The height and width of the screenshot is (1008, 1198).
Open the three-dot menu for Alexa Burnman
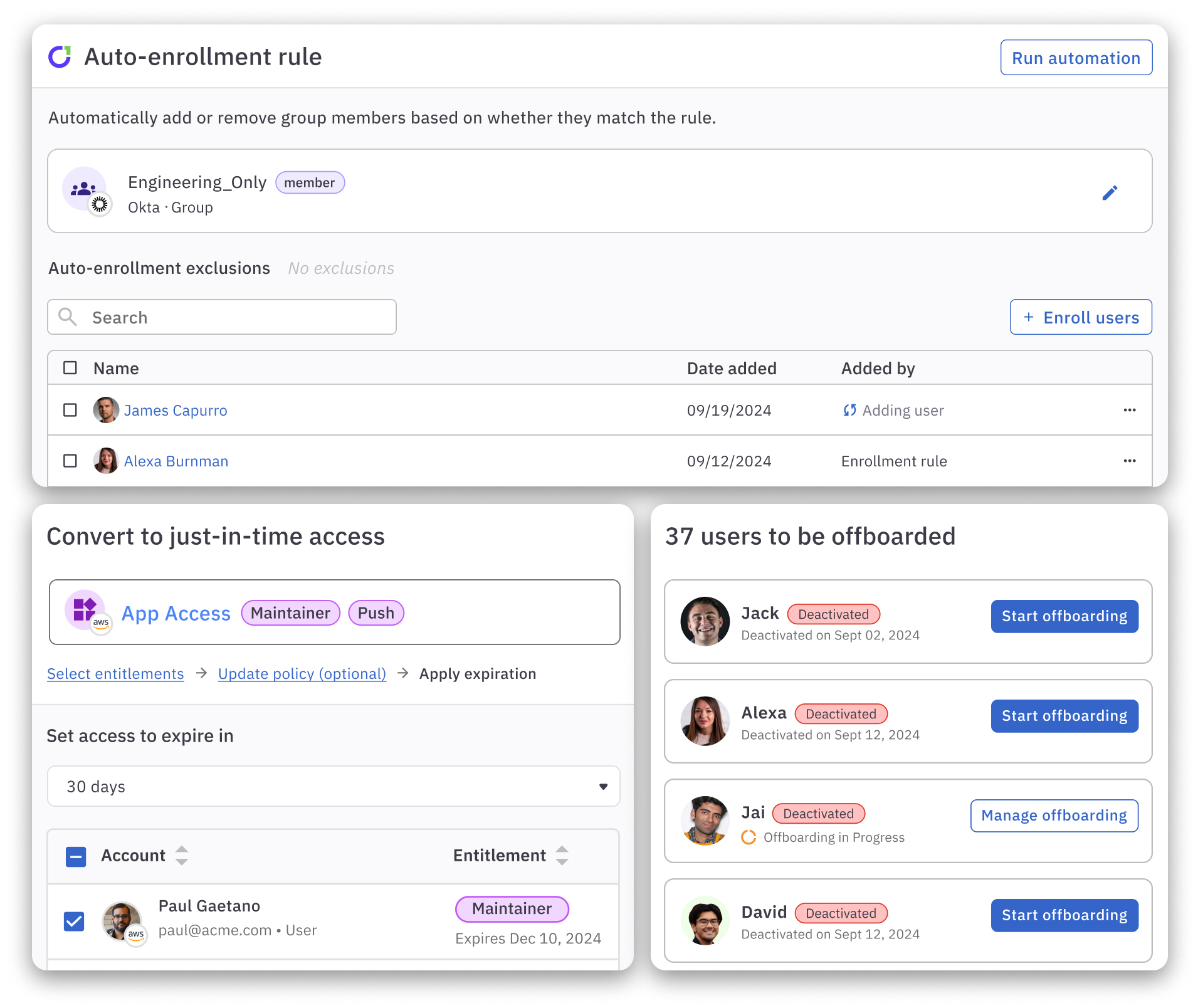[x=1129, y=461]
